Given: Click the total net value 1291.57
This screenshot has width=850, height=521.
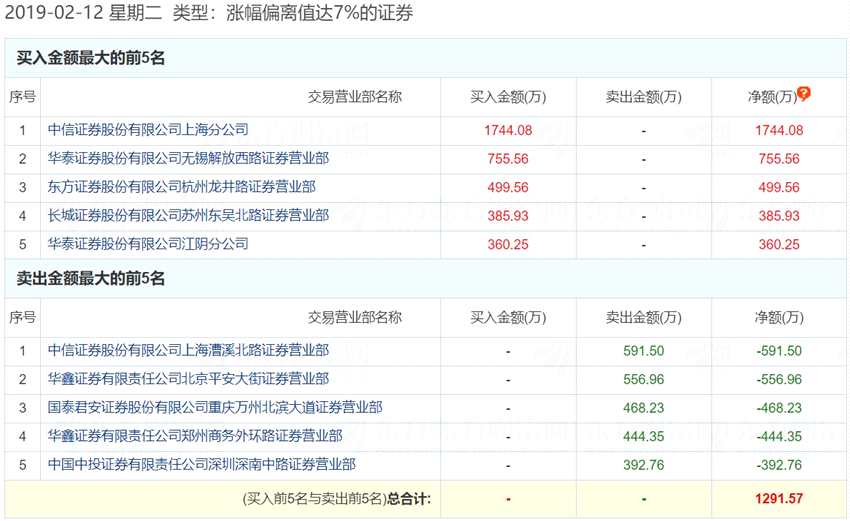Looking at the screenshot, I should [x=779, y=499].
